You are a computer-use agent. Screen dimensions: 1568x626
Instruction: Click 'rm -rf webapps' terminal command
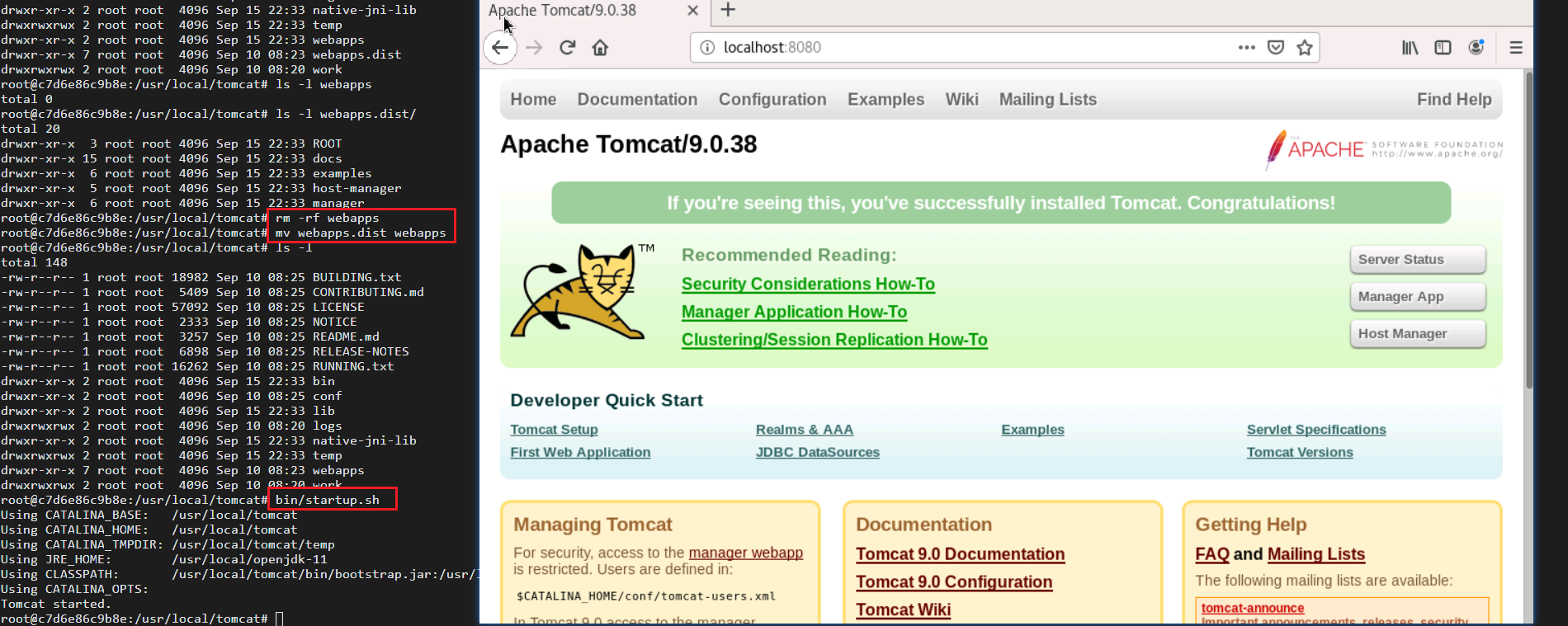(328, 219)
